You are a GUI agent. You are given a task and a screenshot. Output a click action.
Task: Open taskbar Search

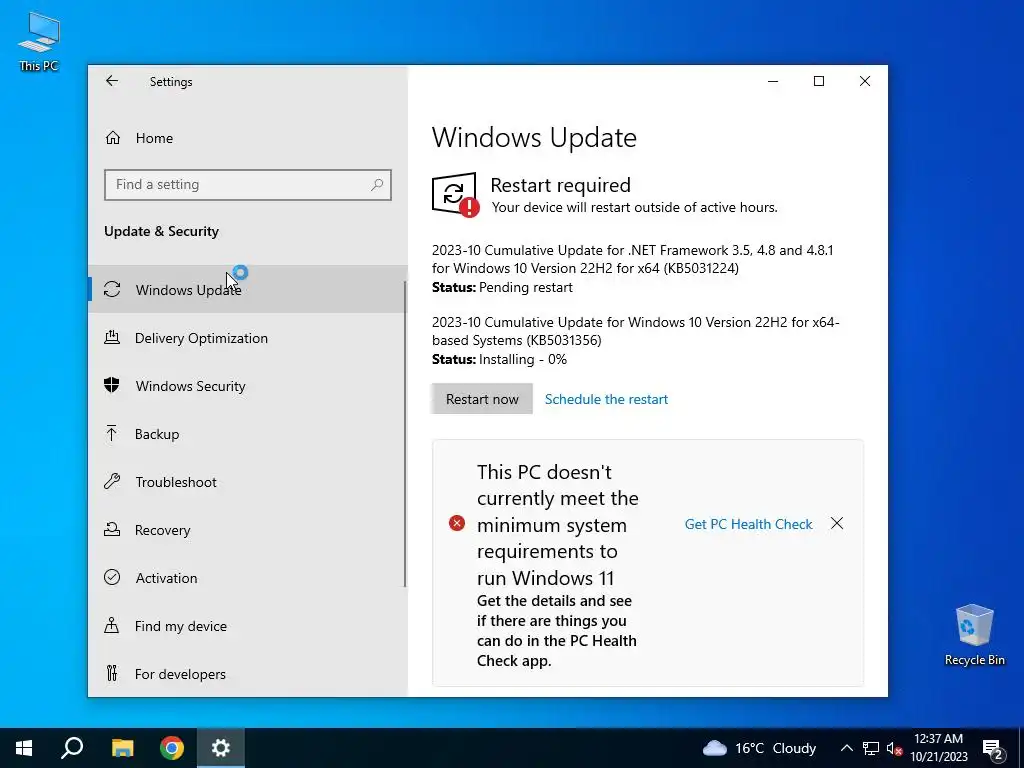pos(72,748)
